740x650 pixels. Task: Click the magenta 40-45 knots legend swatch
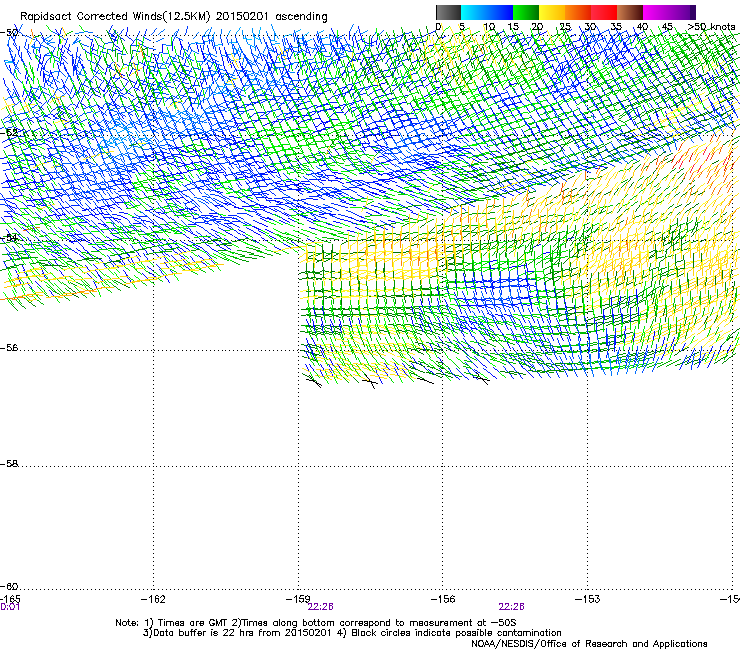(656, 12)
